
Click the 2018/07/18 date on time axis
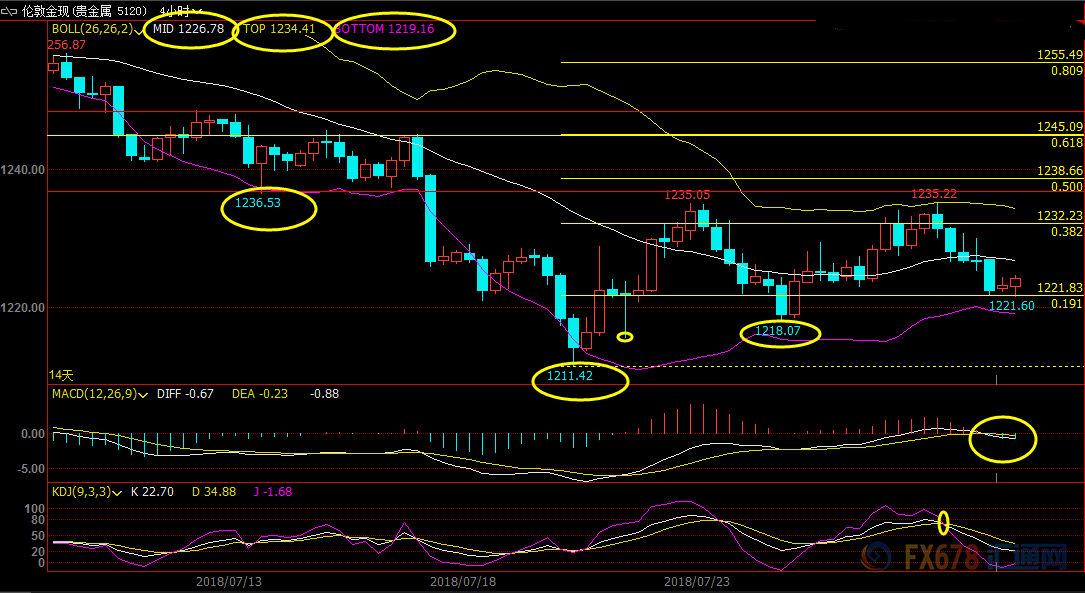click(x=461, y=581)
